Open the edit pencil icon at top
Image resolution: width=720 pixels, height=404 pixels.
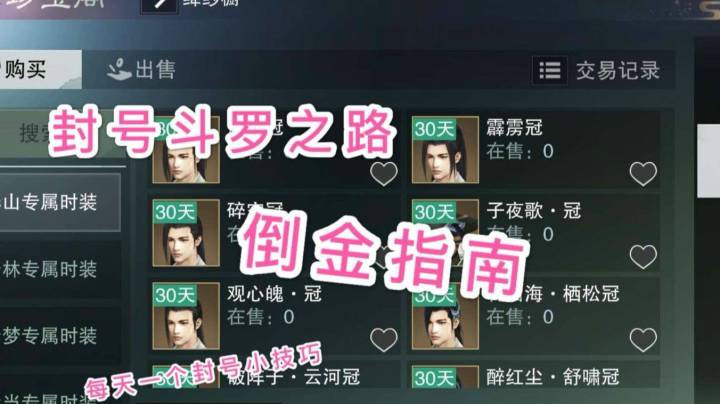pos(159,6)
